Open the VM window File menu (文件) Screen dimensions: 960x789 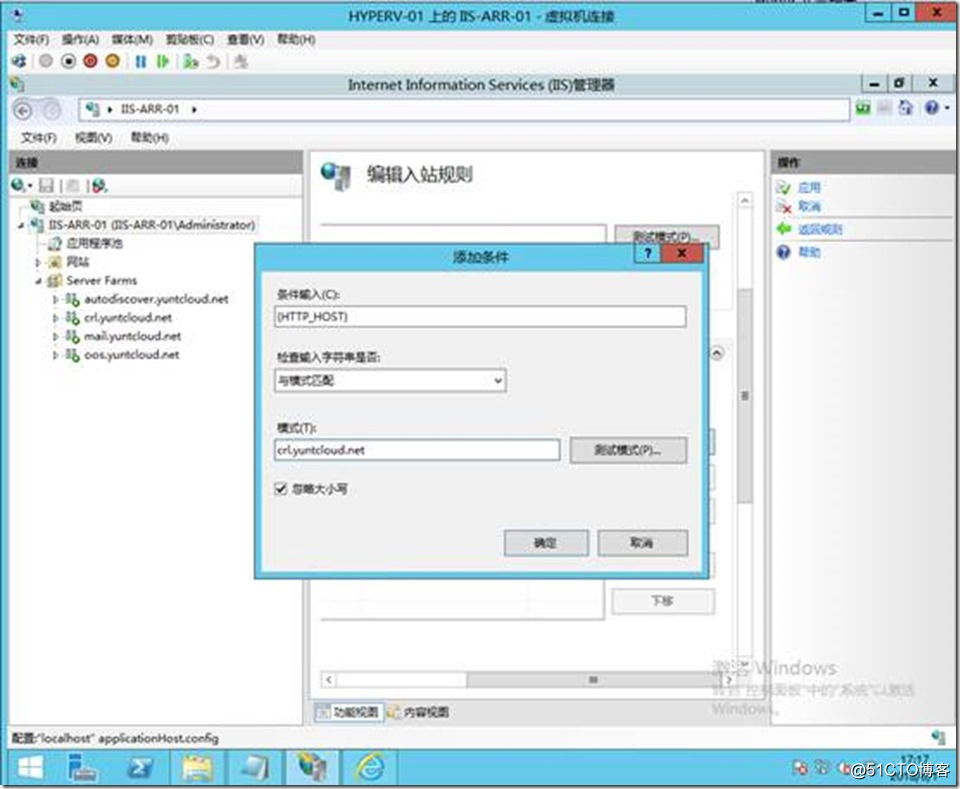coord(31,40)
